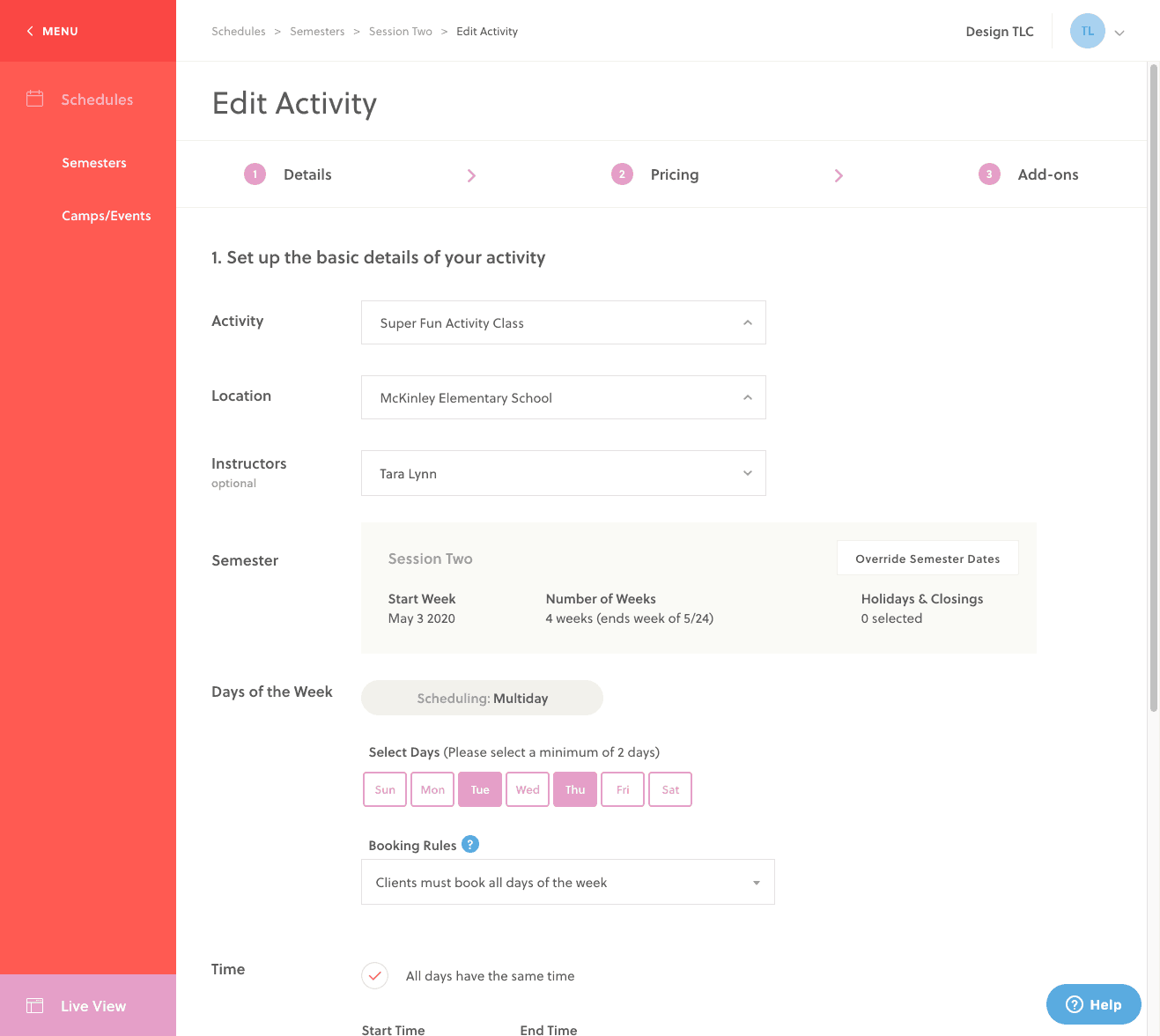Click the TL user avatar icon
Image resolution: width=1160 pixels, height=1036 pixels.
(1087, 31)
